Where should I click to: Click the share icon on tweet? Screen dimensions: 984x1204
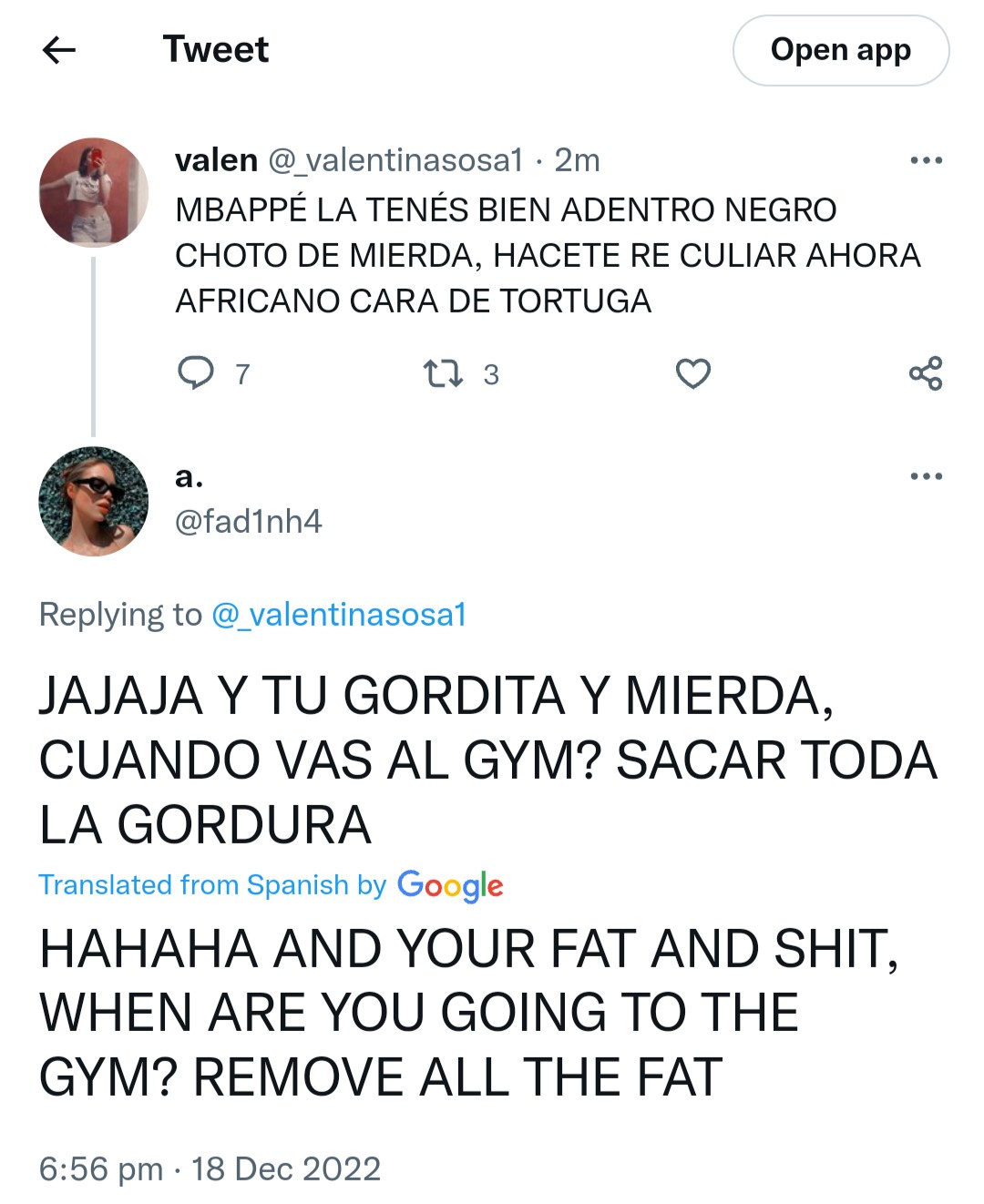(x=926, y=373)
